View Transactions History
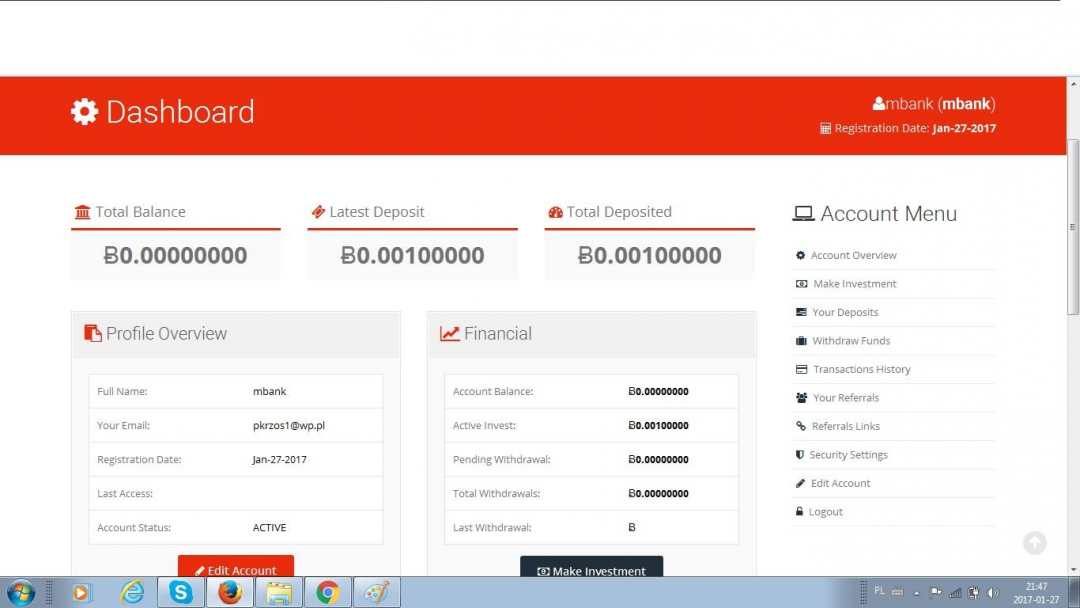The height and width of the screenshot is (608, 1080). (x=861, y=369)
